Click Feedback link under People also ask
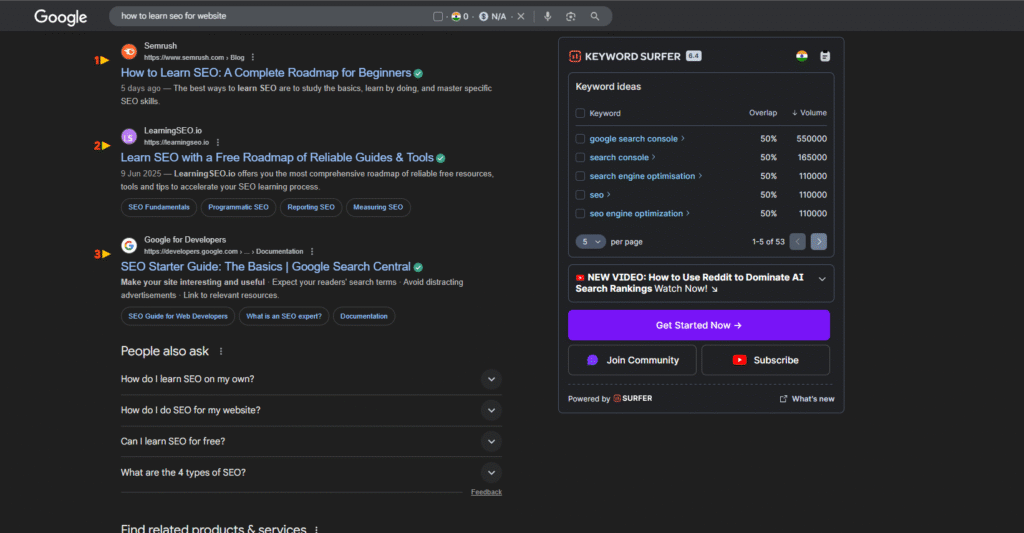This screenshot has height=533, width=1024. pyautogui.click(x=487, y=492)
